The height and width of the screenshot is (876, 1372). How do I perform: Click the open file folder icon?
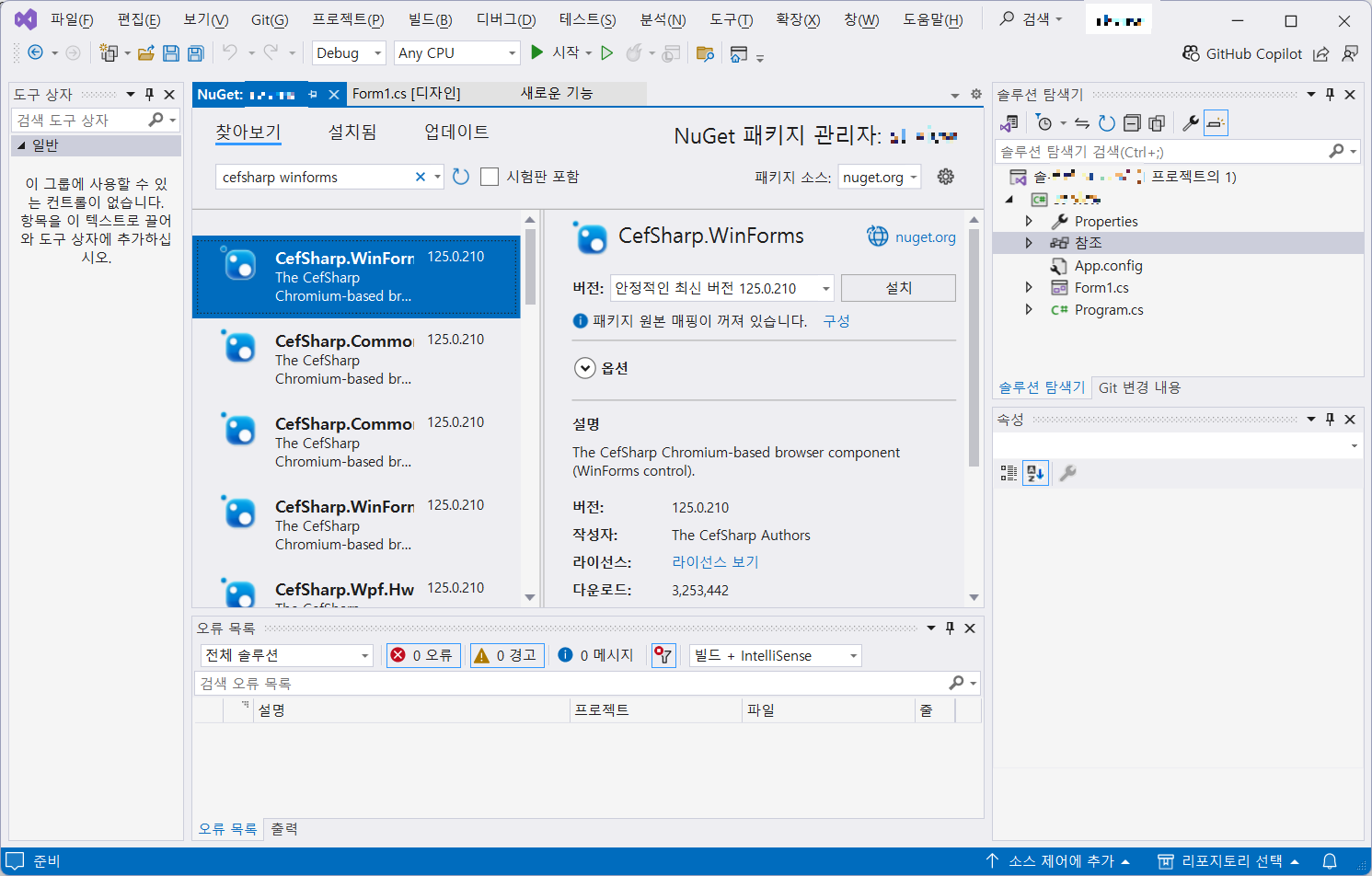point(145,53)
